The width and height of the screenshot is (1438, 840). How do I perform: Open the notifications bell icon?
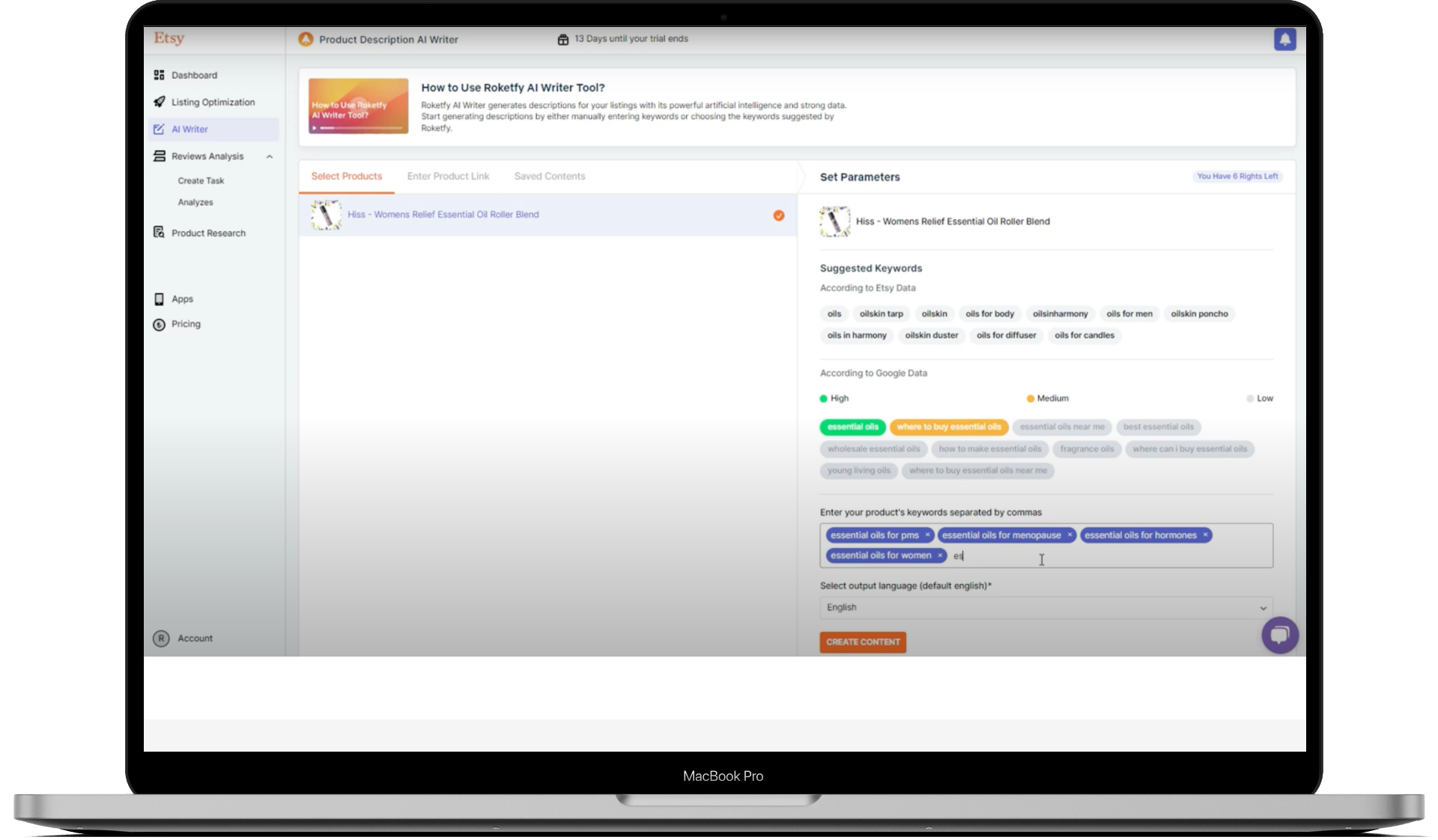tap(1284, 40)
